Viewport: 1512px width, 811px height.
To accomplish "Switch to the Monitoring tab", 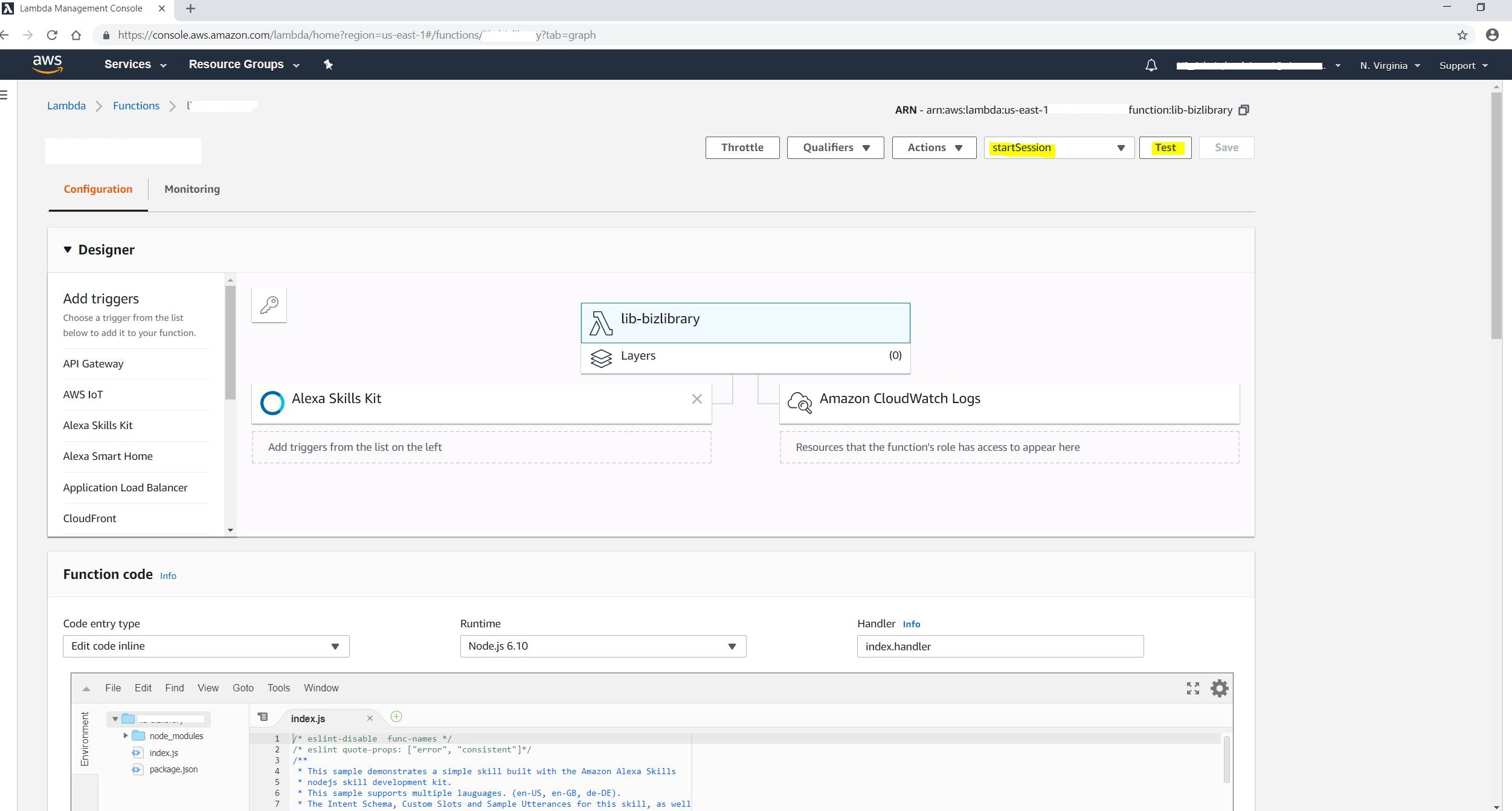I will (192, 189).
